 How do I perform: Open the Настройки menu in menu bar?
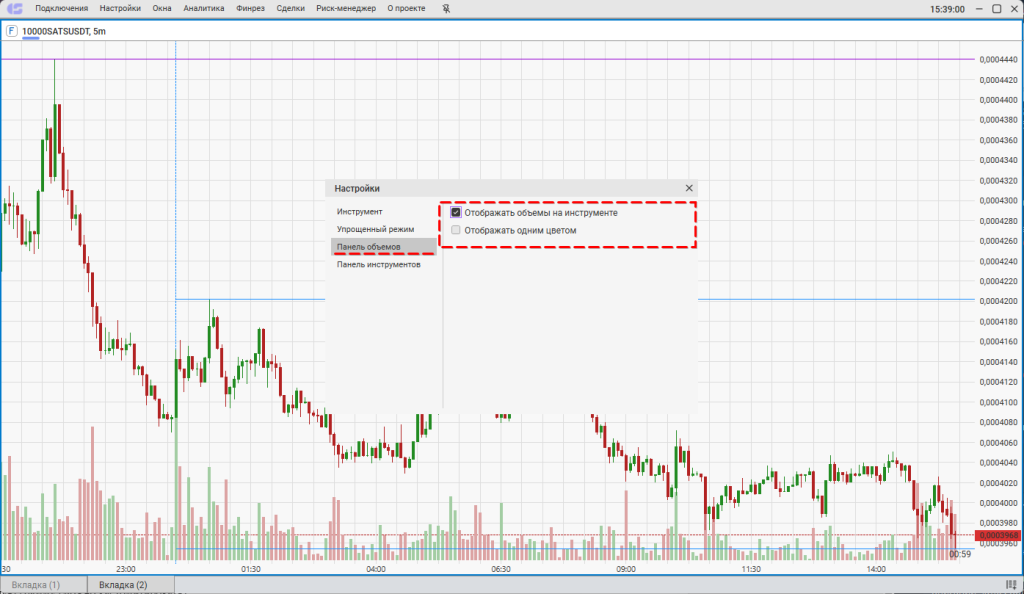pos(120,8)
